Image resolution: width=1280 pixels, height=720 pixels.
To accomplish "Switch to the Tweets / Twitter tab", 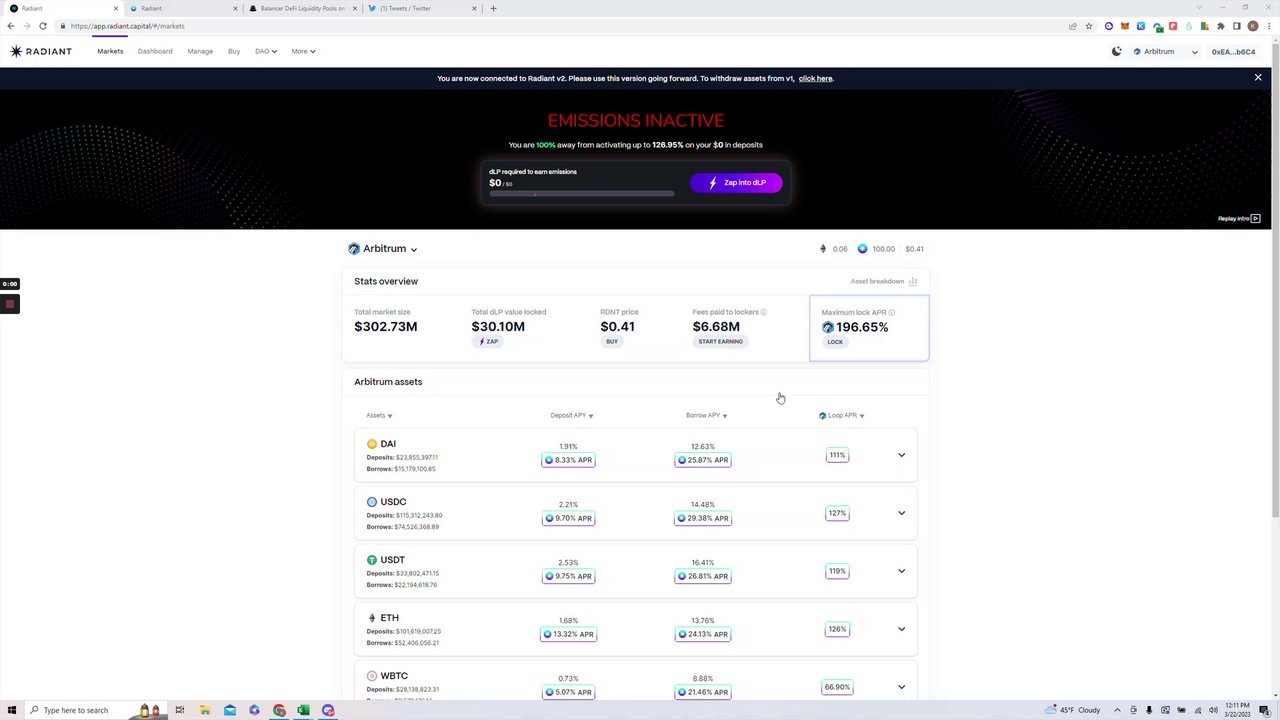I will (x=420, y=8).
